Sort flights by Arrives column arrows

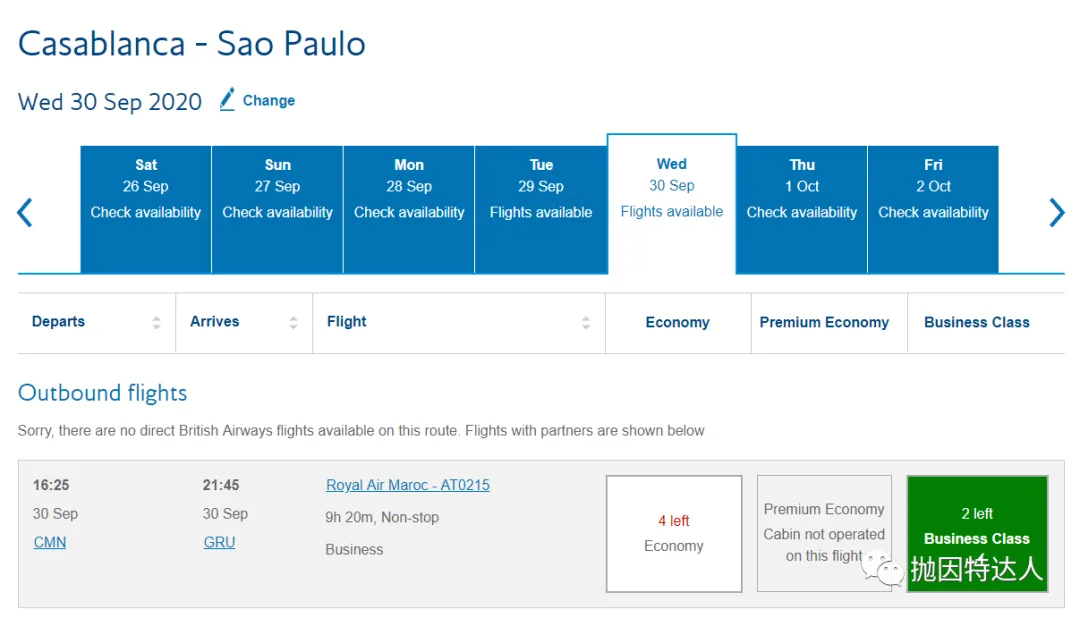[293, 322]
